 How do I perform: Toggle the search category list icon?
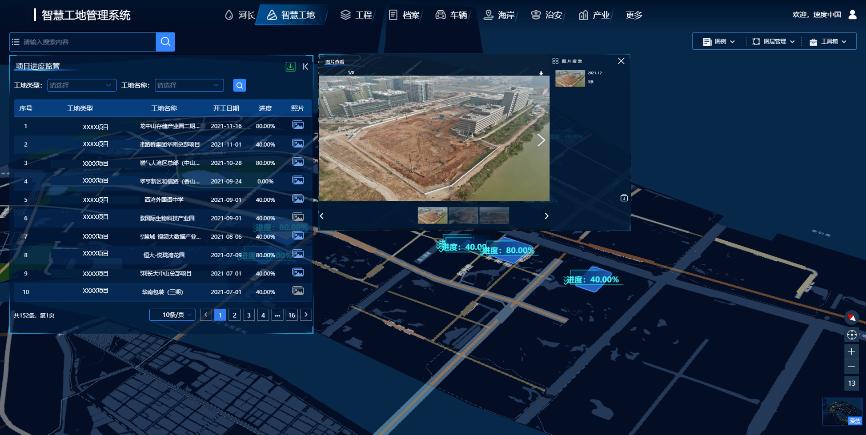coord(15,41)
